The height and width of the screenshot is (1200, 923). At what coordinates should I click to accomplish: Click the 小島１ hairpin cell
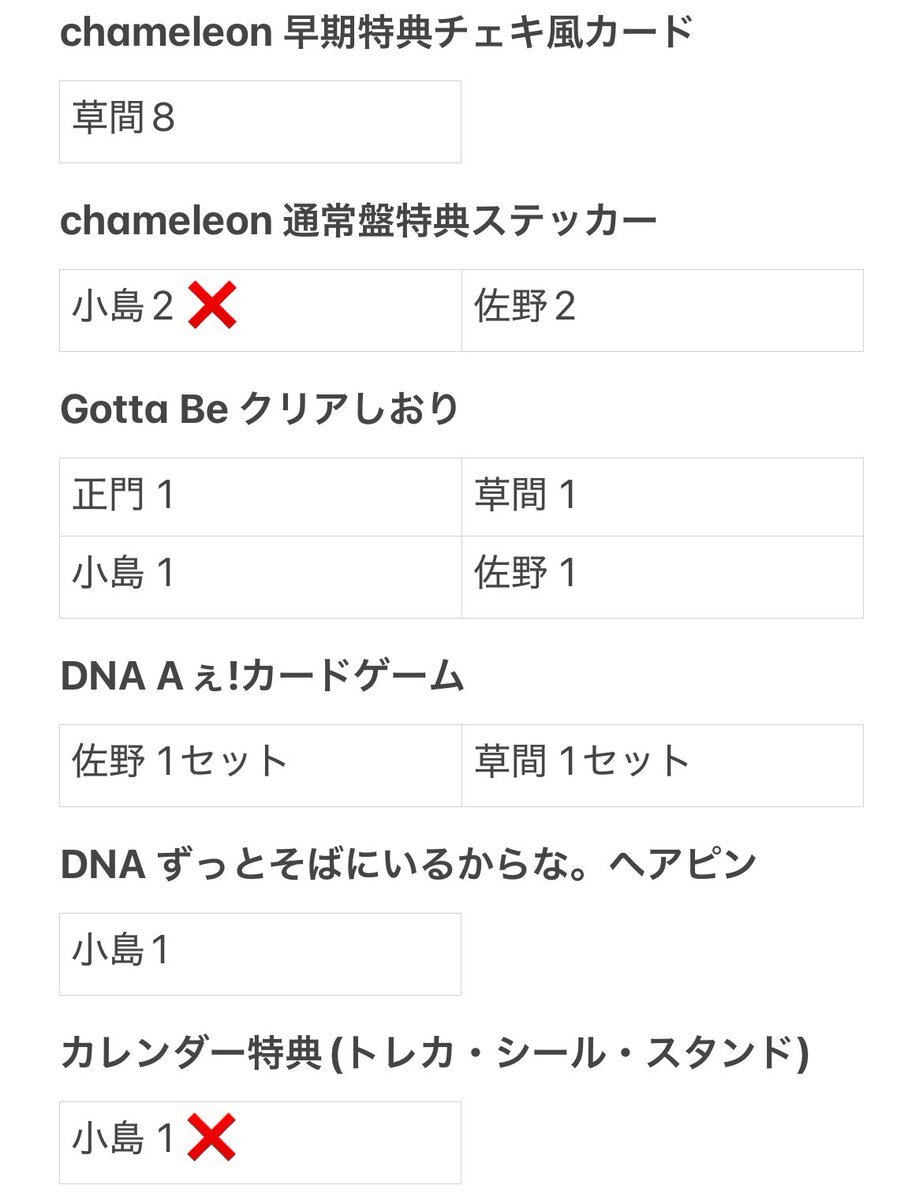pos(260,954)
